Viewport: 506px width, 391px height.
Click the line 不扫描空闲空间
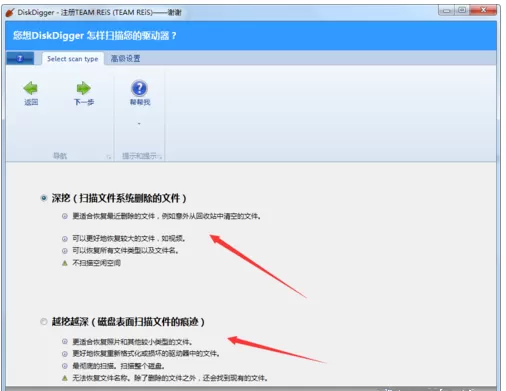[97, 263]
